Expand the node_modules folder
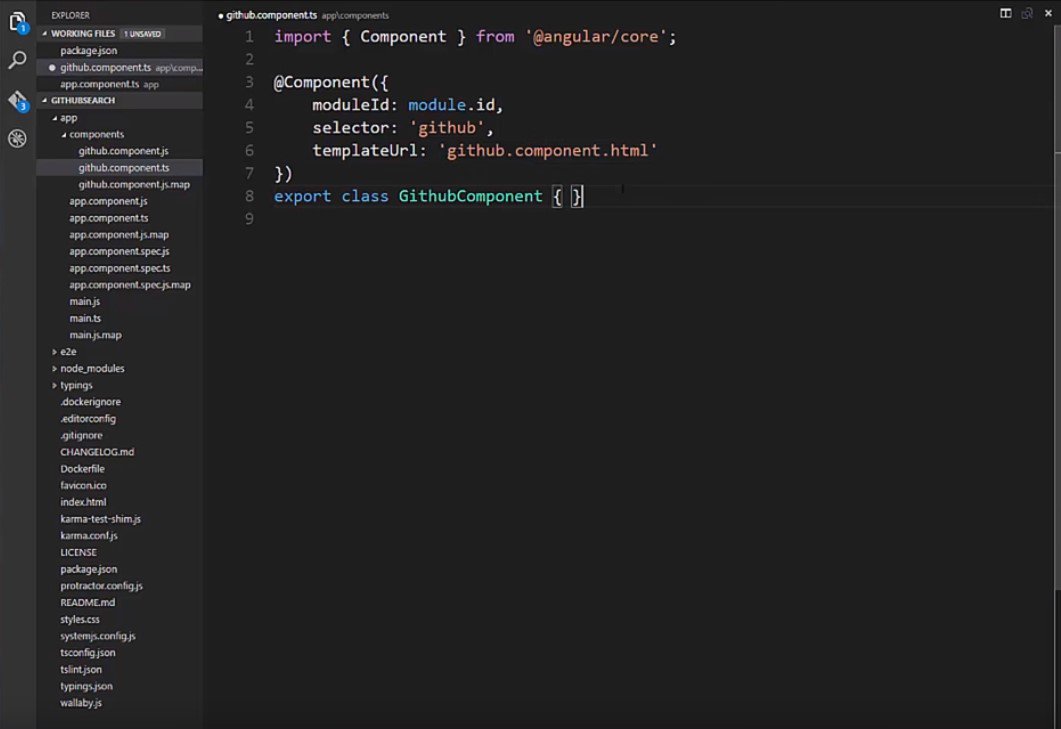Image resolution: width=1061 pixels, height=729 pixels. pyautogui.click(x=54, y=369)
